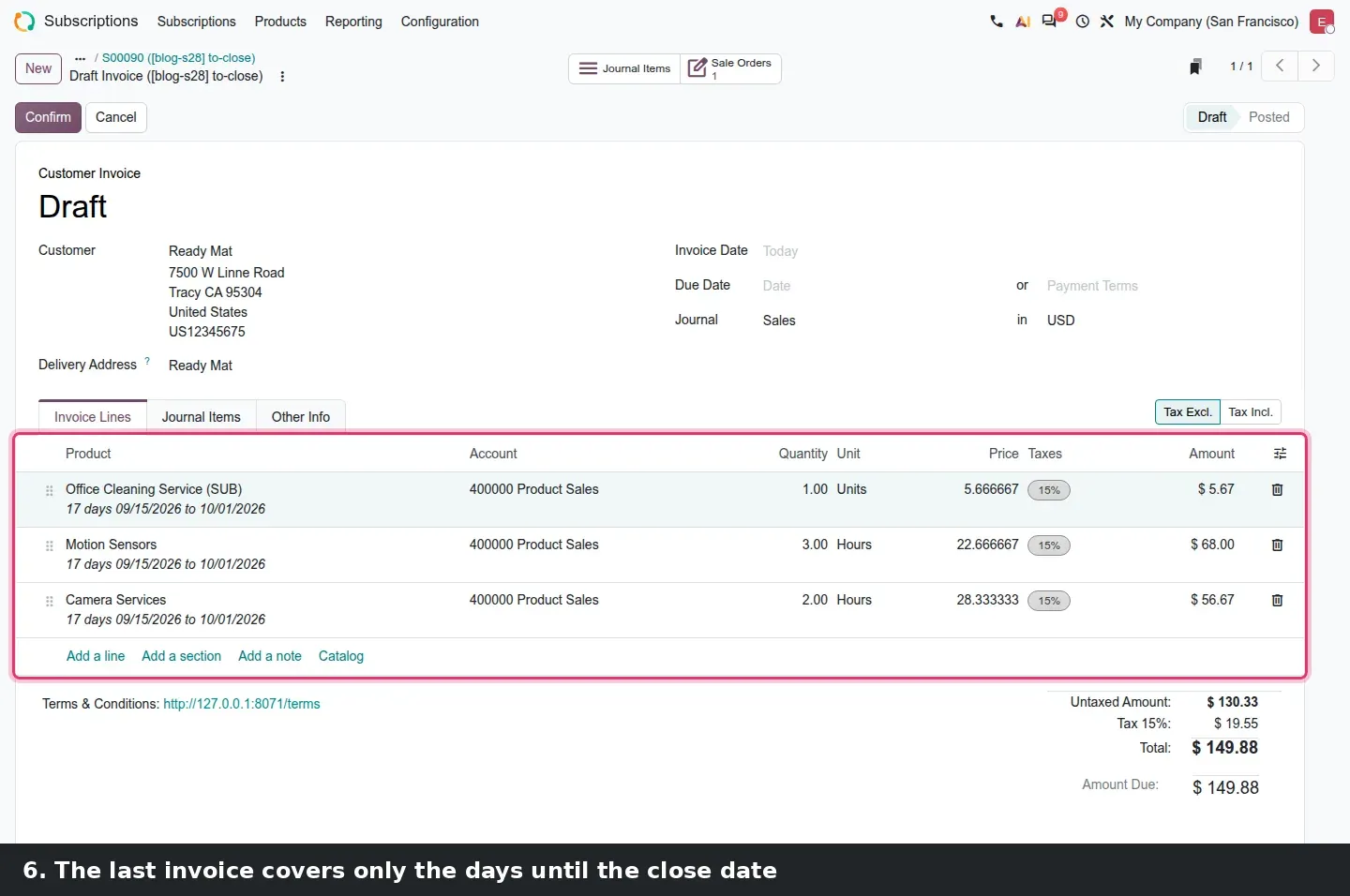This screenshot has width=1350, height=896.
Task: Click the 15% tax tag on Office Cleaning Service
Action: coord(1049,490)
